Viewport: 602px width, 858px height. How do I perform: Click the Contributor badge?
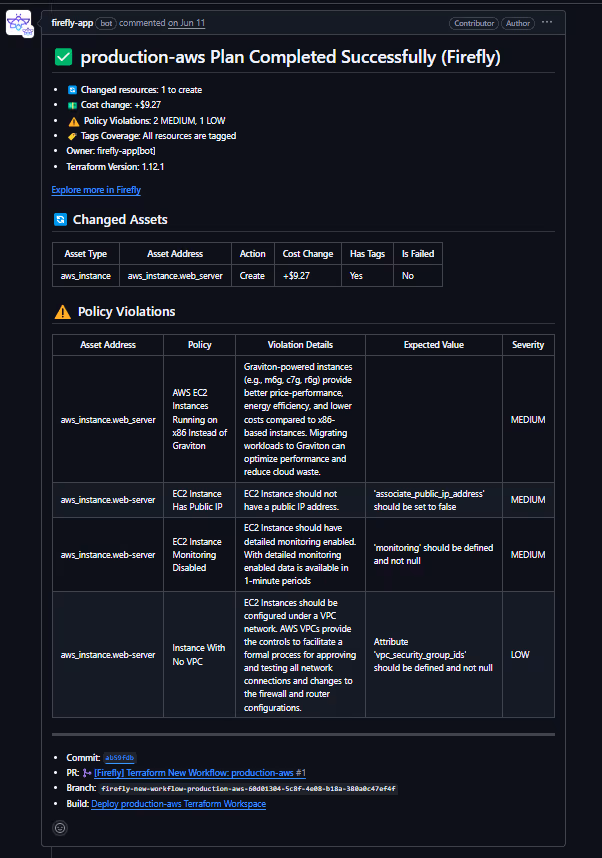click(x=473, y=23)
